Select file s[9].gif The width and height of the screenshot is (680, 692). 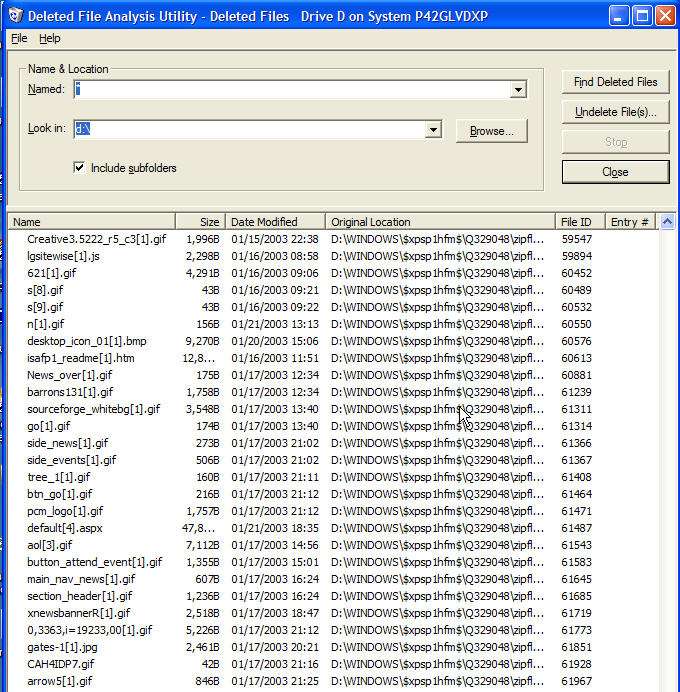click(45, 307)
